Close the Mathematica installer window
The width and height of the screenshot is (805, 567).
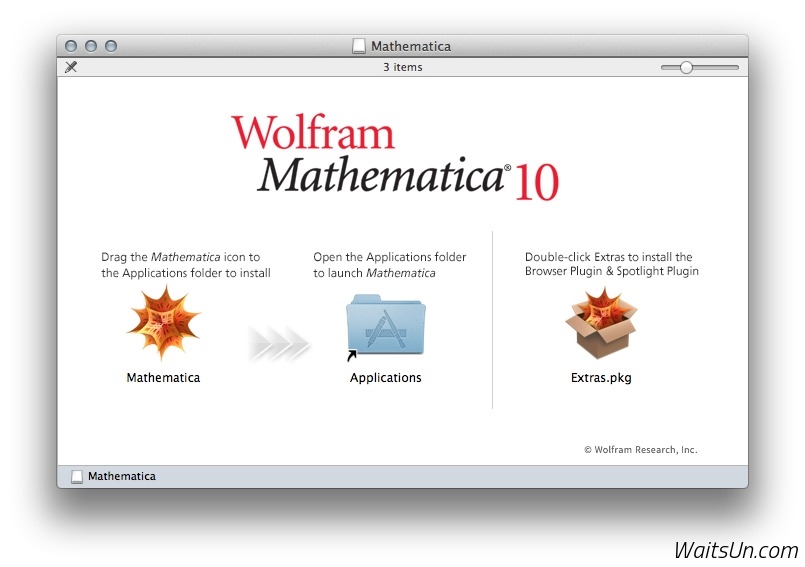[x=71, y=46]
